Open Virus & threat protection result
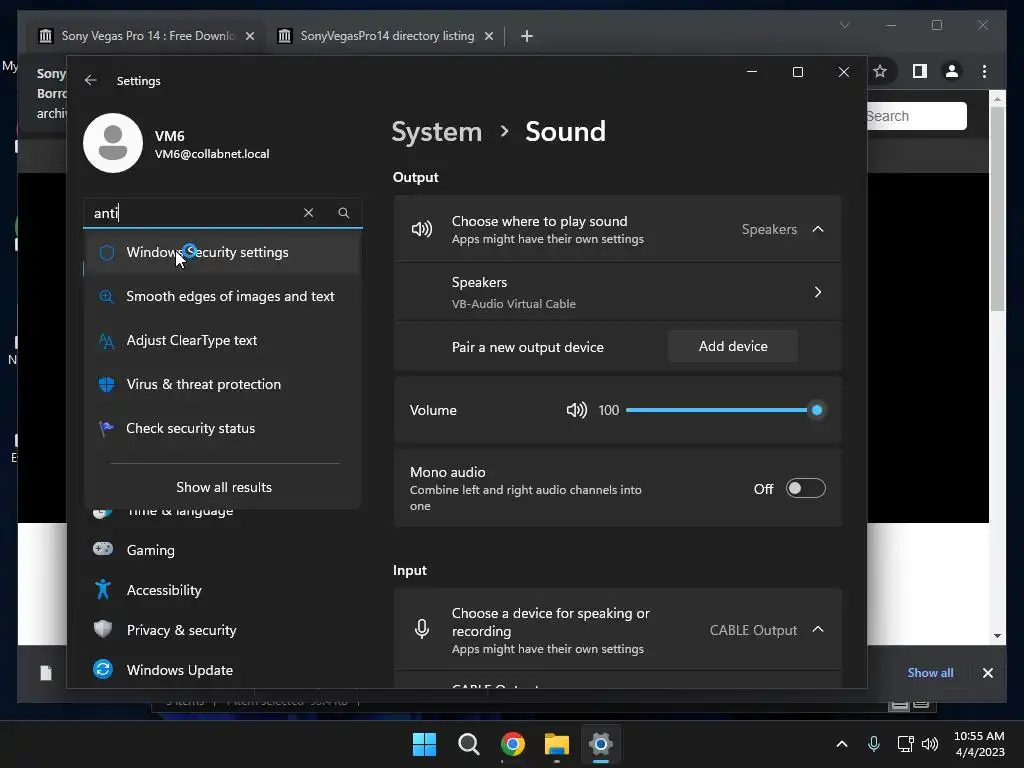 coord(222,384)
